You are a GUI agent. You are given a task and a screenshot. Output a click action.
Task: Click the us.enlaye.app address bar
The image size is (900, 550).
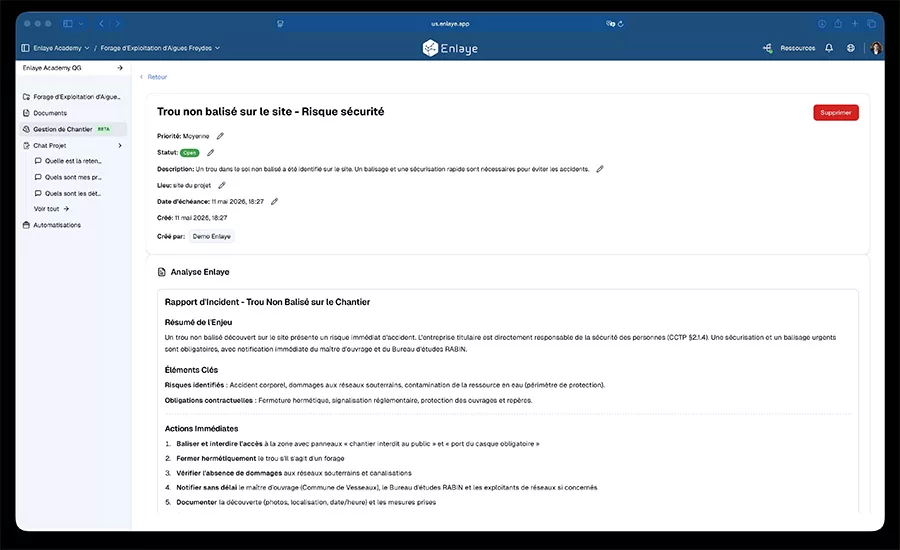[450, 24]
